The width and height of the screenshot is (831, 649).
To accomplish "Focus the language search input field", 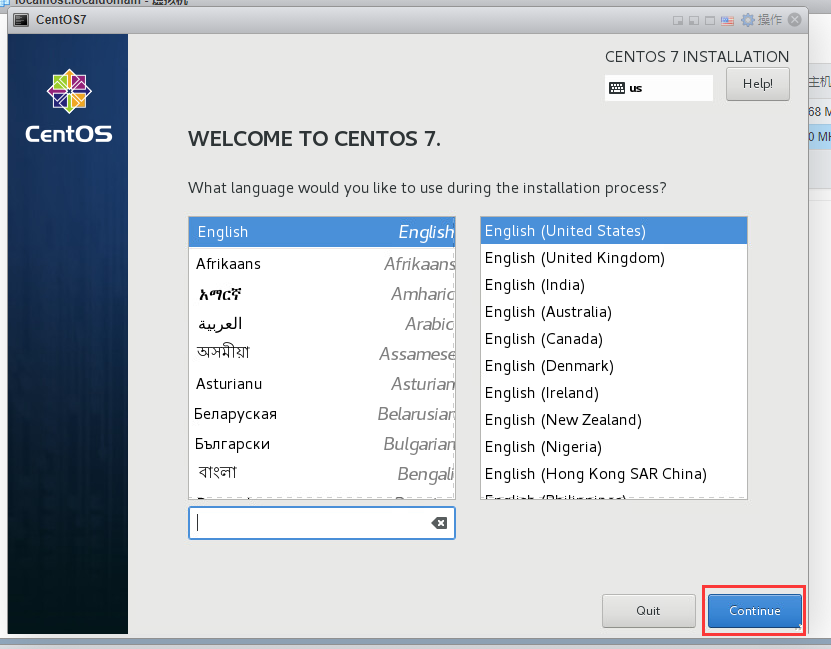I will coord(322,523).
